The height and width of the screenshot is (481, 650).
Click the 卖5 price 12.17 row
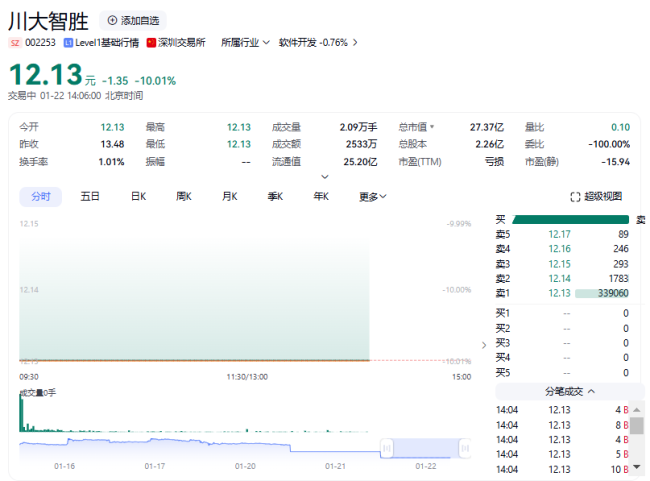tap(562, 234)
